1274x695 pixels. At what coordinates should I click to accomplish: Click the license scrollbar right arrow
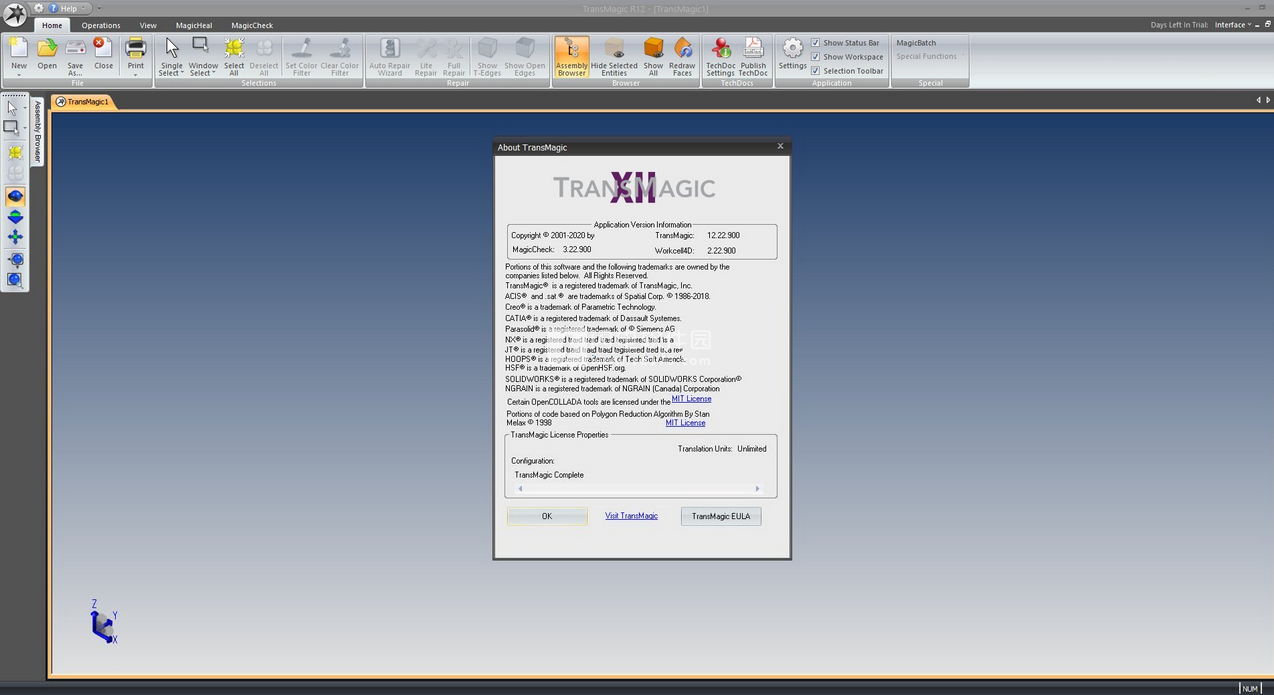coord(757,489)
